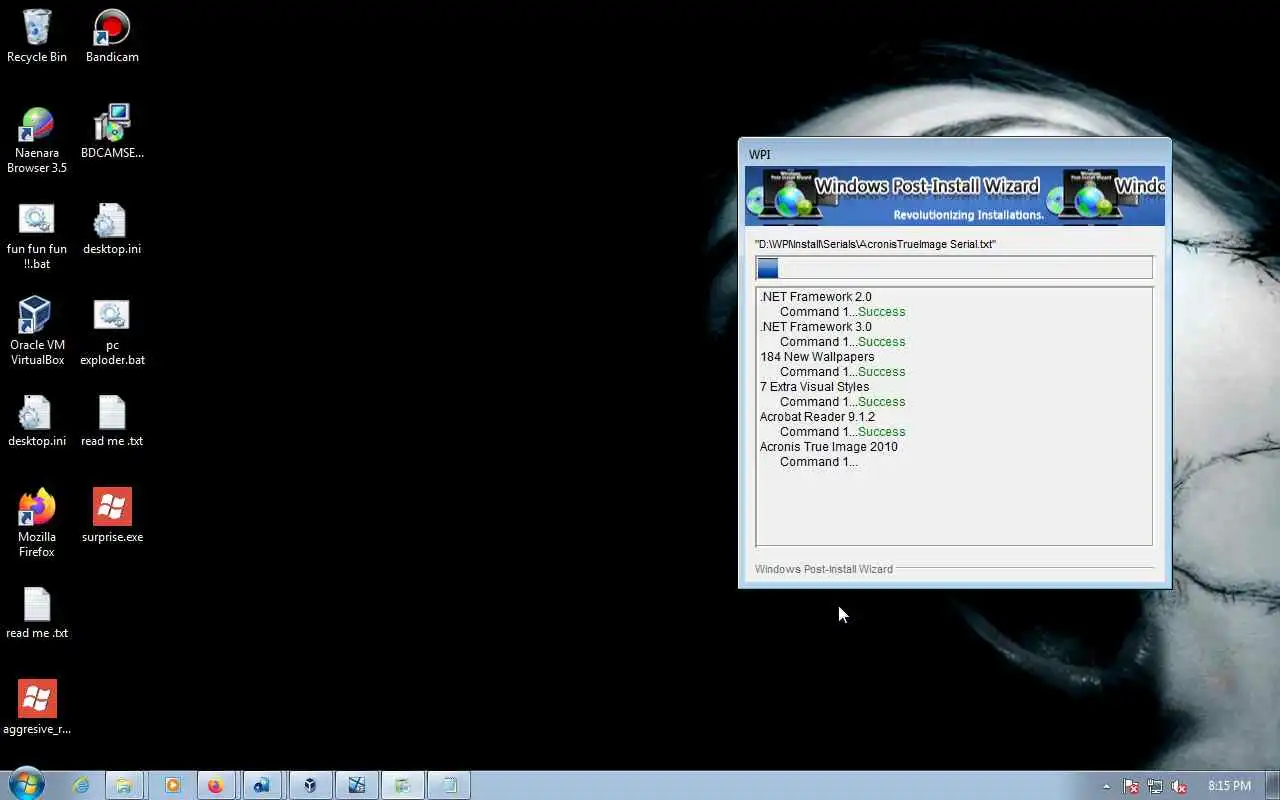This screenshot has width=1280, height=800.
Task: Select desktop.ini below Oracle VM VirtualBox
Action: (37, 420)
